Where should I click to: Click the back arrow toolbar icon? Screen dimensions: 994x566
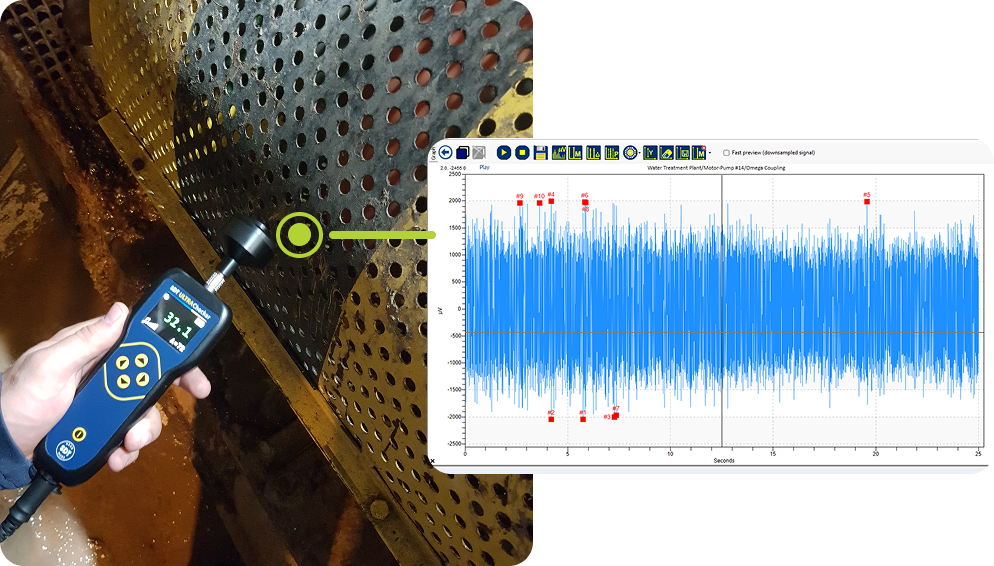tap(446, 152)
